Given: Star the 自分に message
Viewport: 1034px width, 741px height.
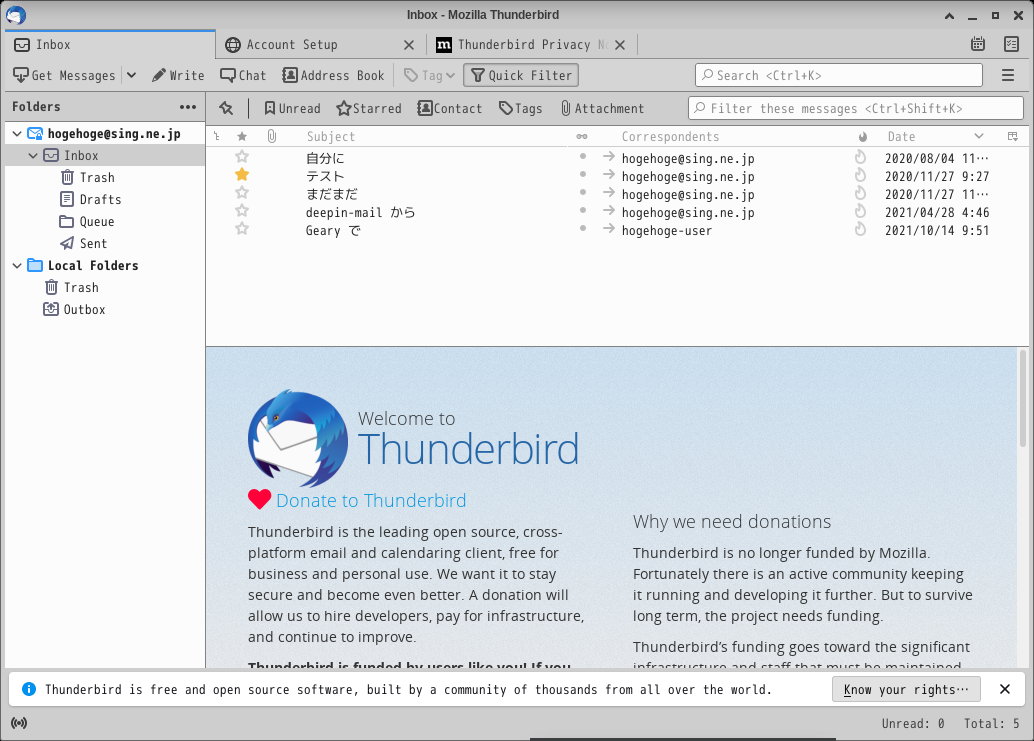Looking at the screenshot, I should pos(242,156).
